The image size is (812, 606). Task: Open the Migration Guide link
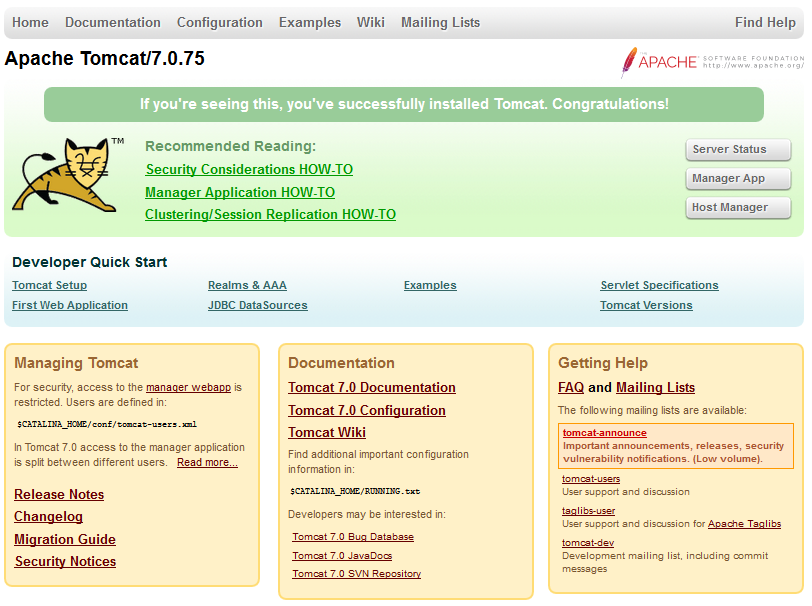[x=65, y=540]
